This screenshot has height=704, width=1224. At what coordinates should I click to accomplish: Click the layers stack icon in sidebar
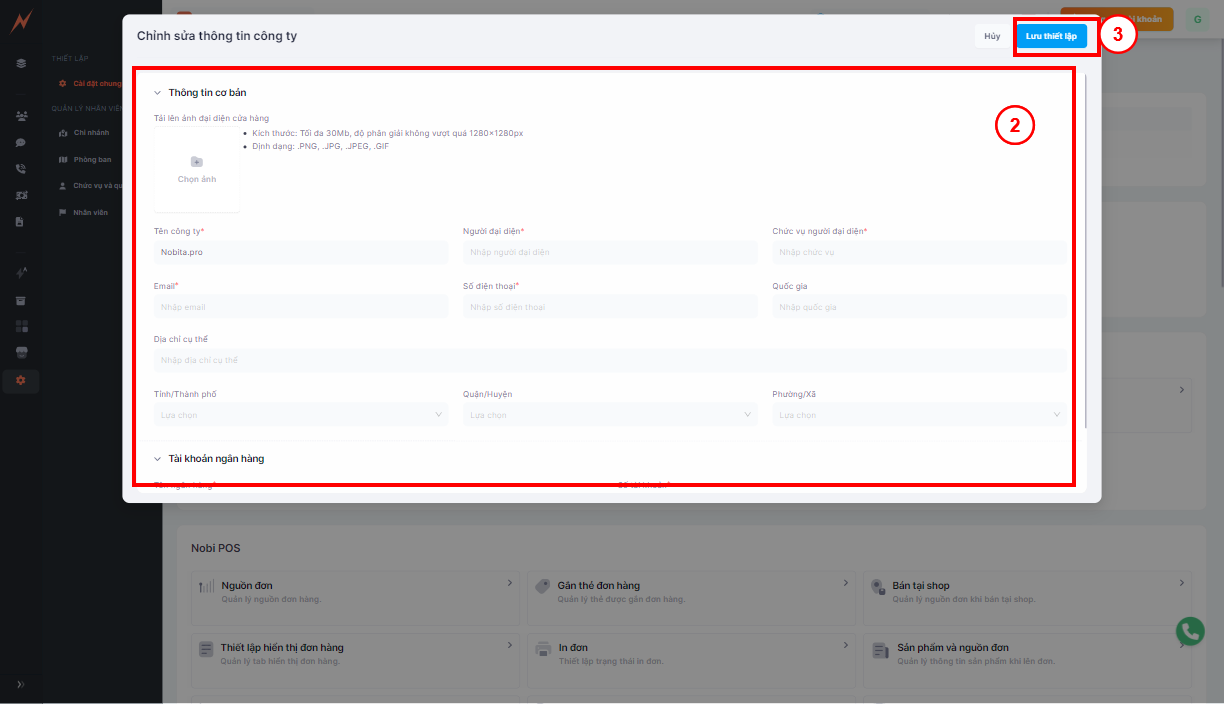(21, 63)
